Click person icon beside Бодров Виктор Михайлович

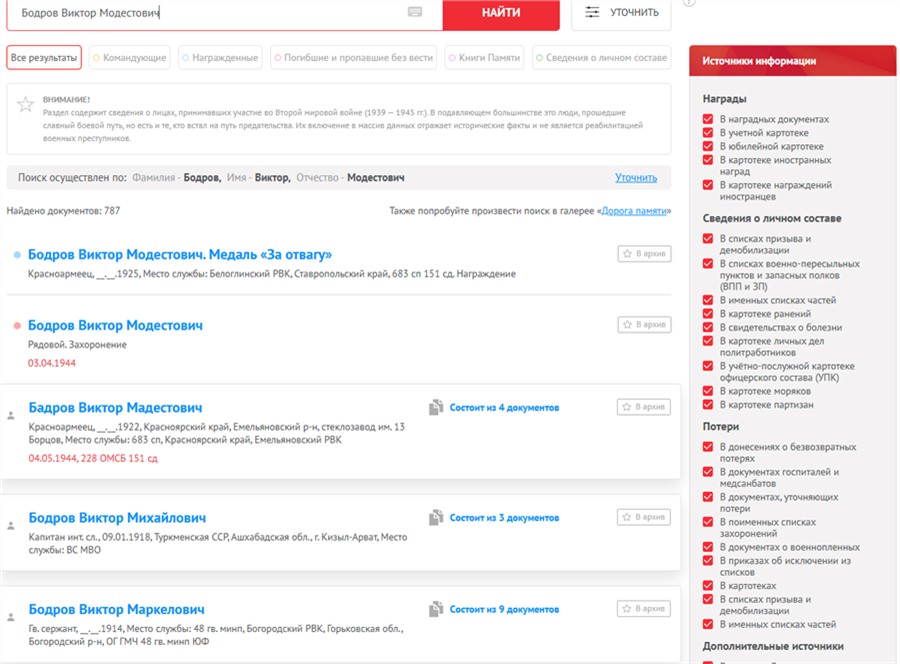pyautogui.click(x=10, y=525)
